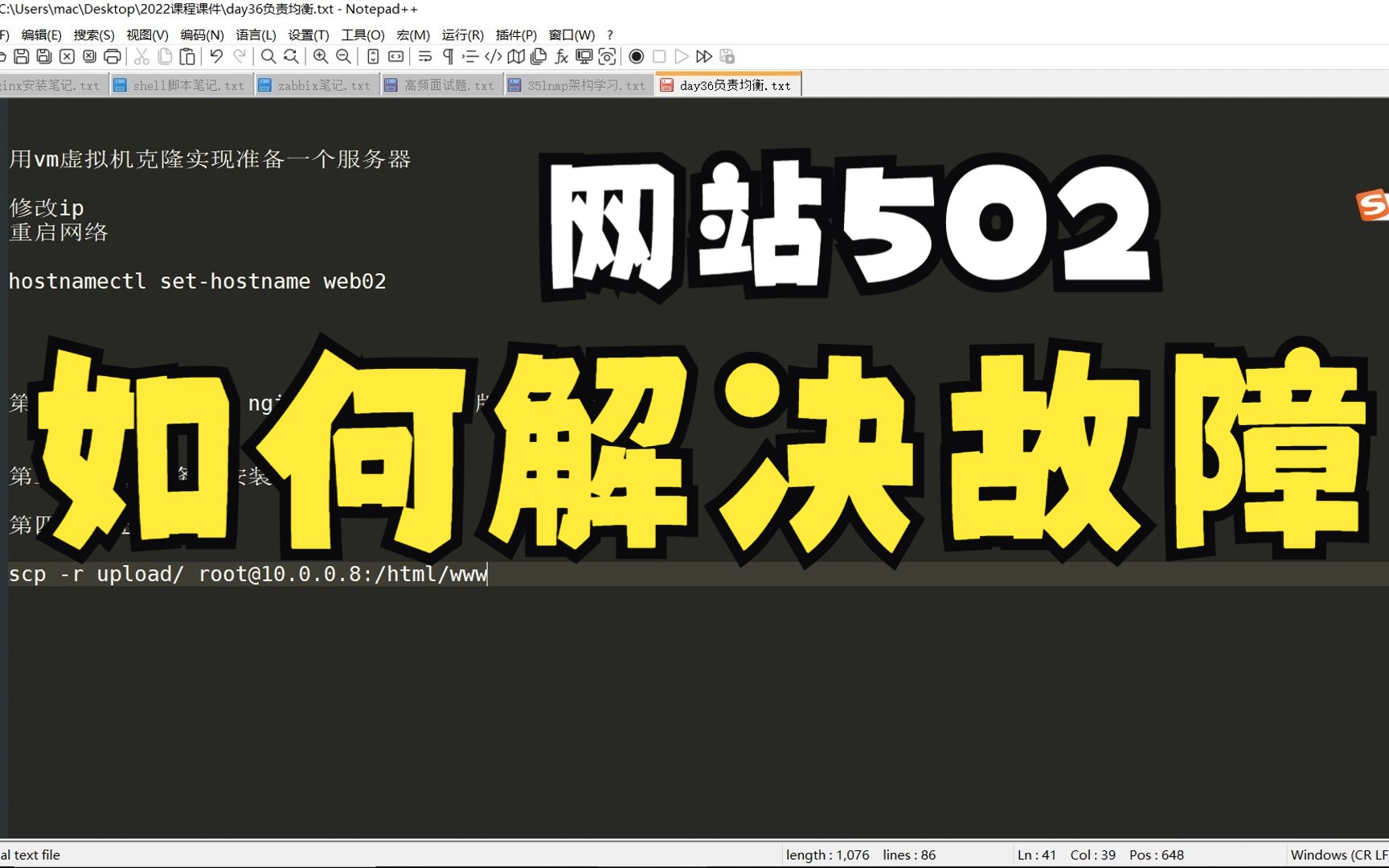Click the Zoom Out icon
The width and height of the screenshot is (1389, 868).
coord(343,56)
